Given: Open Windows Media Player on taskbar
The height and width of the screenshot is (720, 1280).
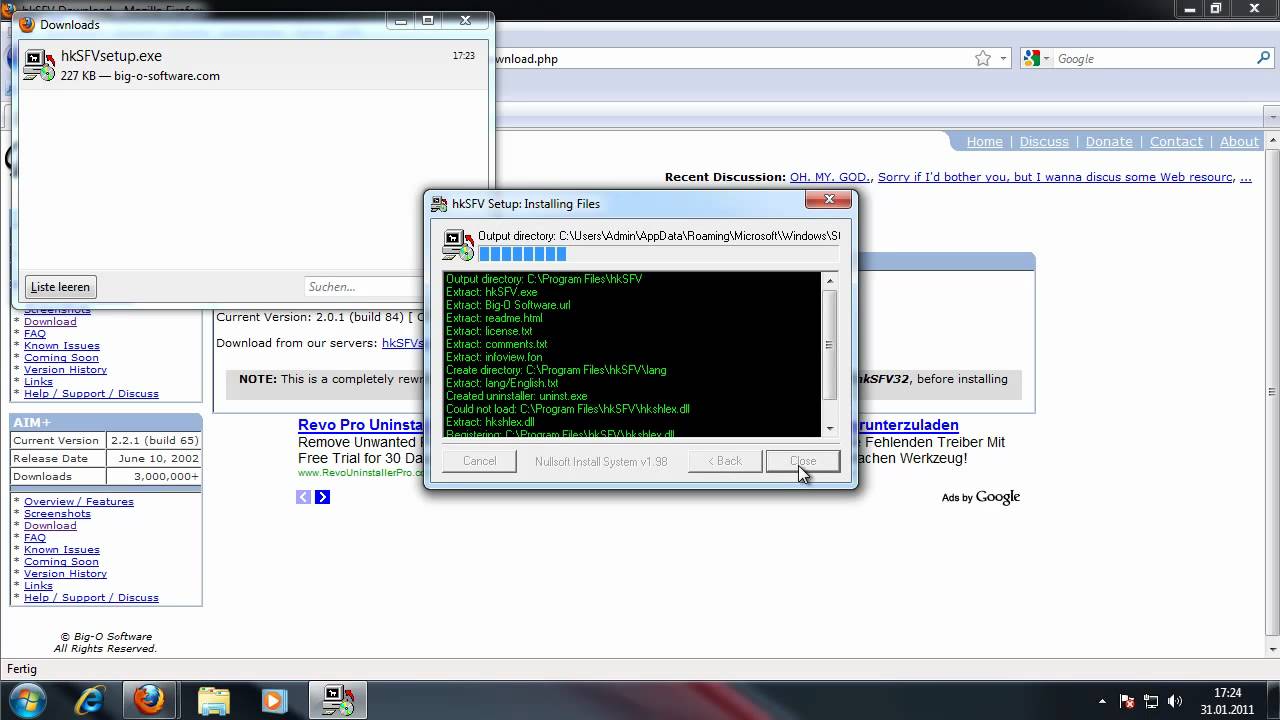Looking at the screenshot, I should coord(273,700).
